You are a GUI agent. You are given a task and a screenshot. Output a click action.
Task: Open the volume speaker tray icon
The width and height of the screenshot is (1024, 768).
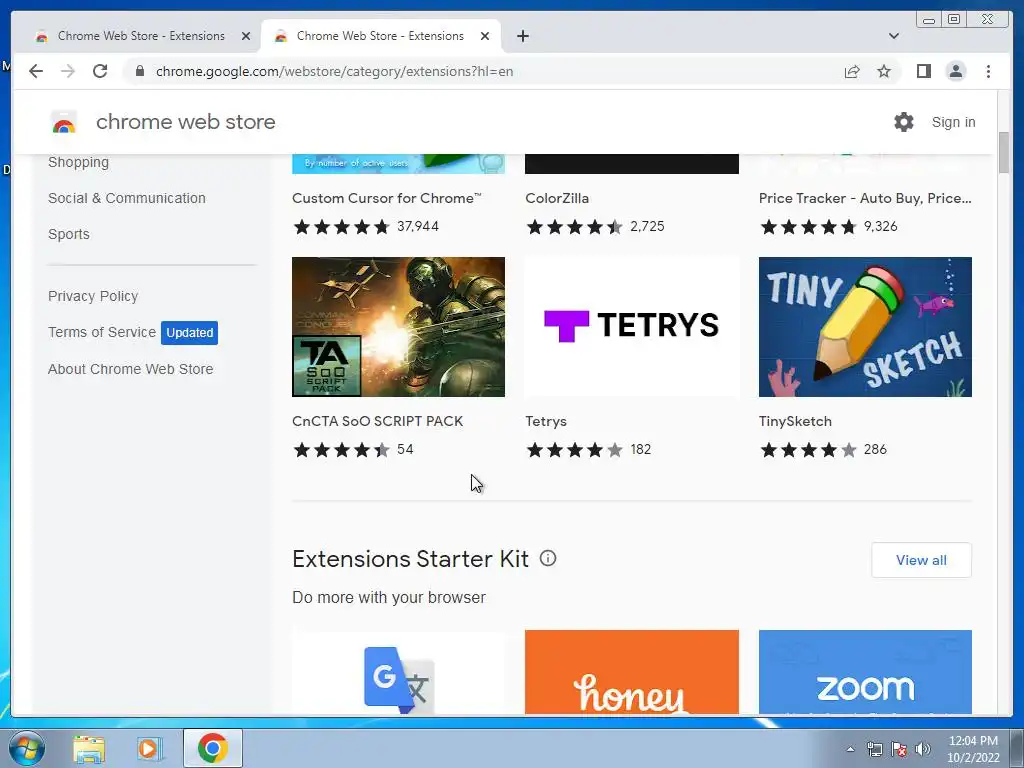(923, 749)
